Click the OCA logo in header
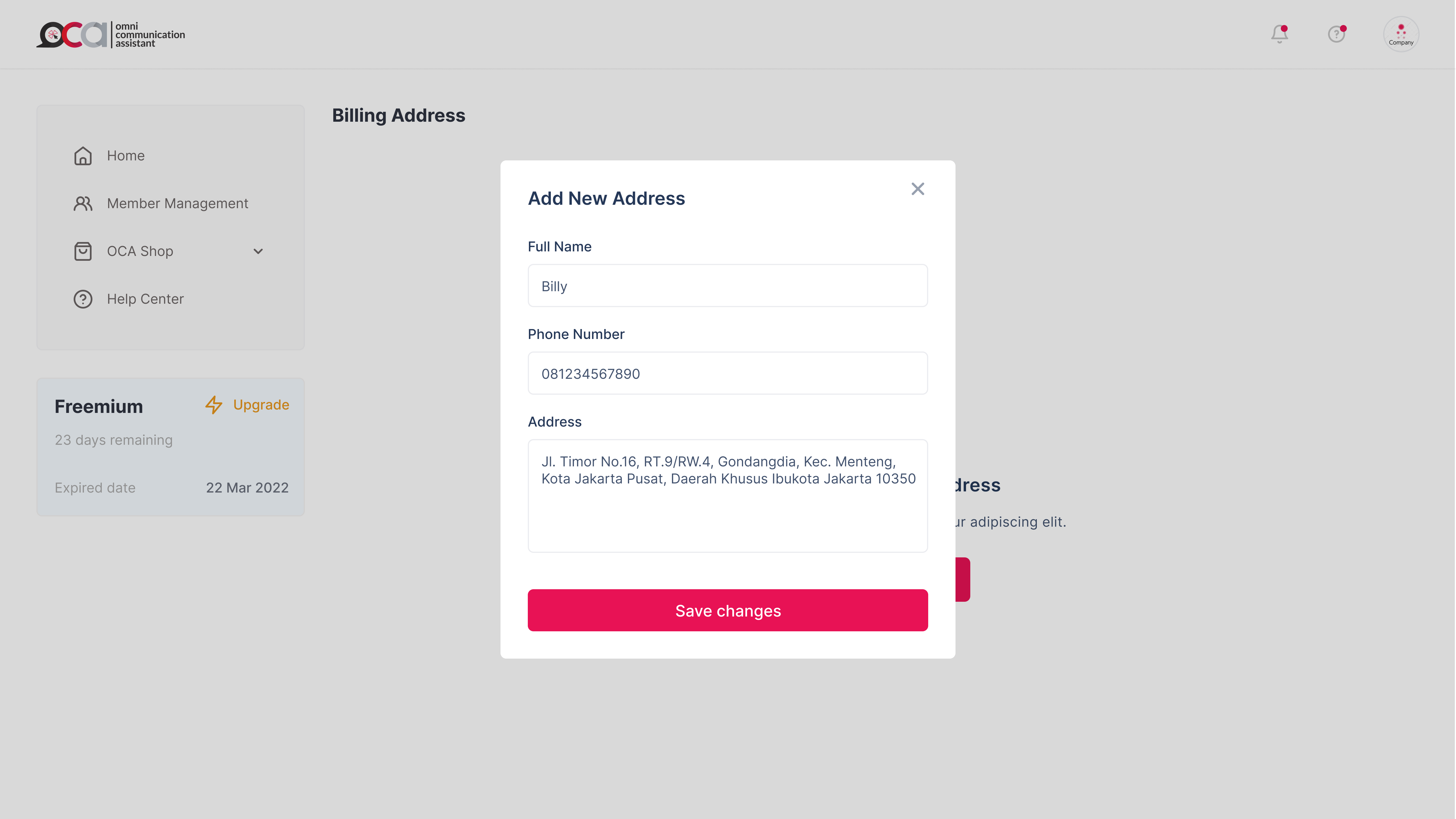 pyautogui.click(x=111, y=34)
